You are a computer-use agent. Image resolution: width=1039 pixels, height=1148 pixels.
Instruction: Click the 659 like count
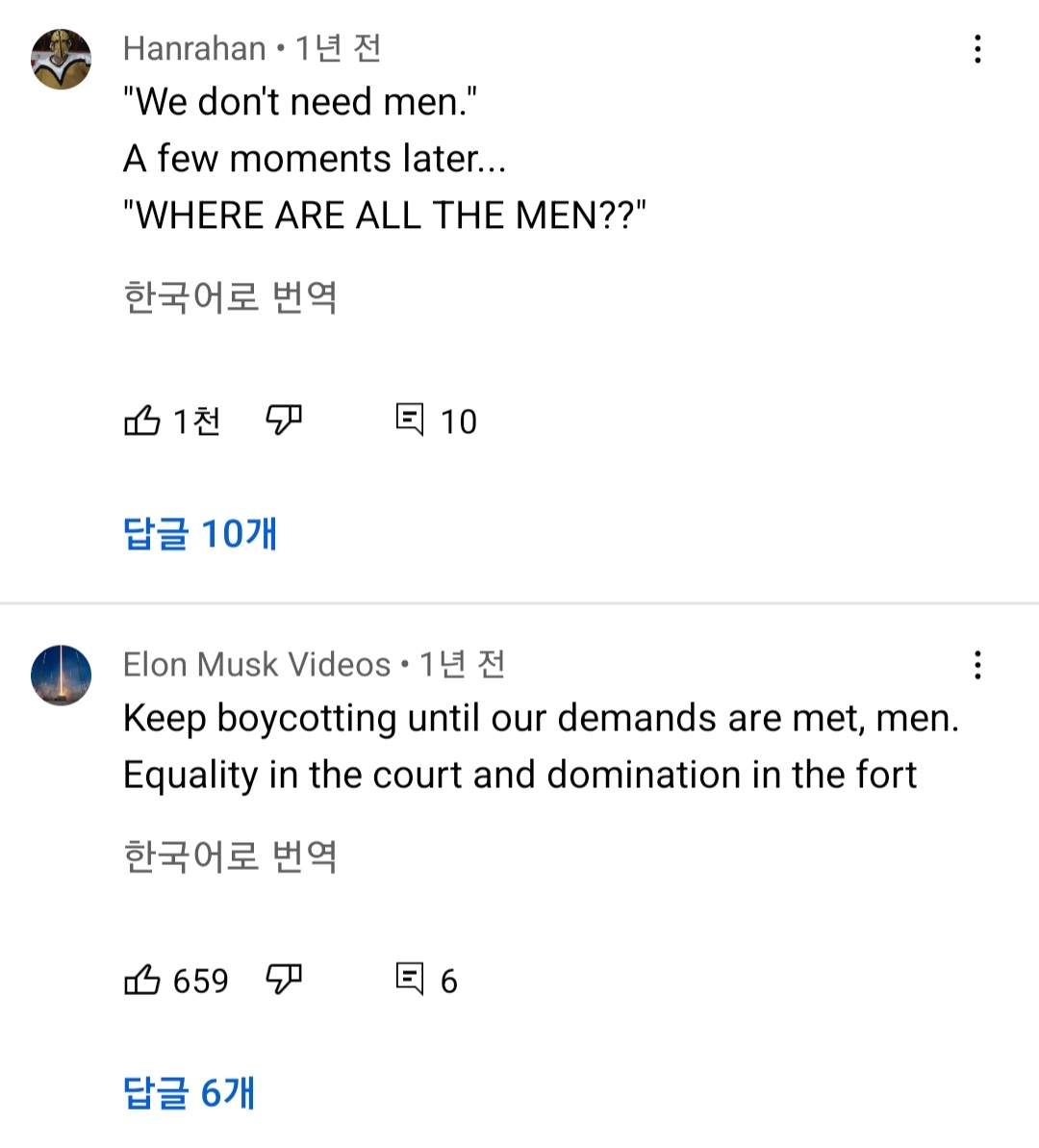click(200, 981)
